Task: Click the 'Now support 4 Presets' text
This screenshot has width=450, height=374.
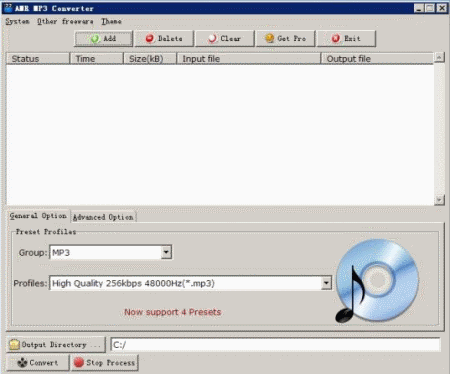Action: pyautogui.click(x=173, y=312)
